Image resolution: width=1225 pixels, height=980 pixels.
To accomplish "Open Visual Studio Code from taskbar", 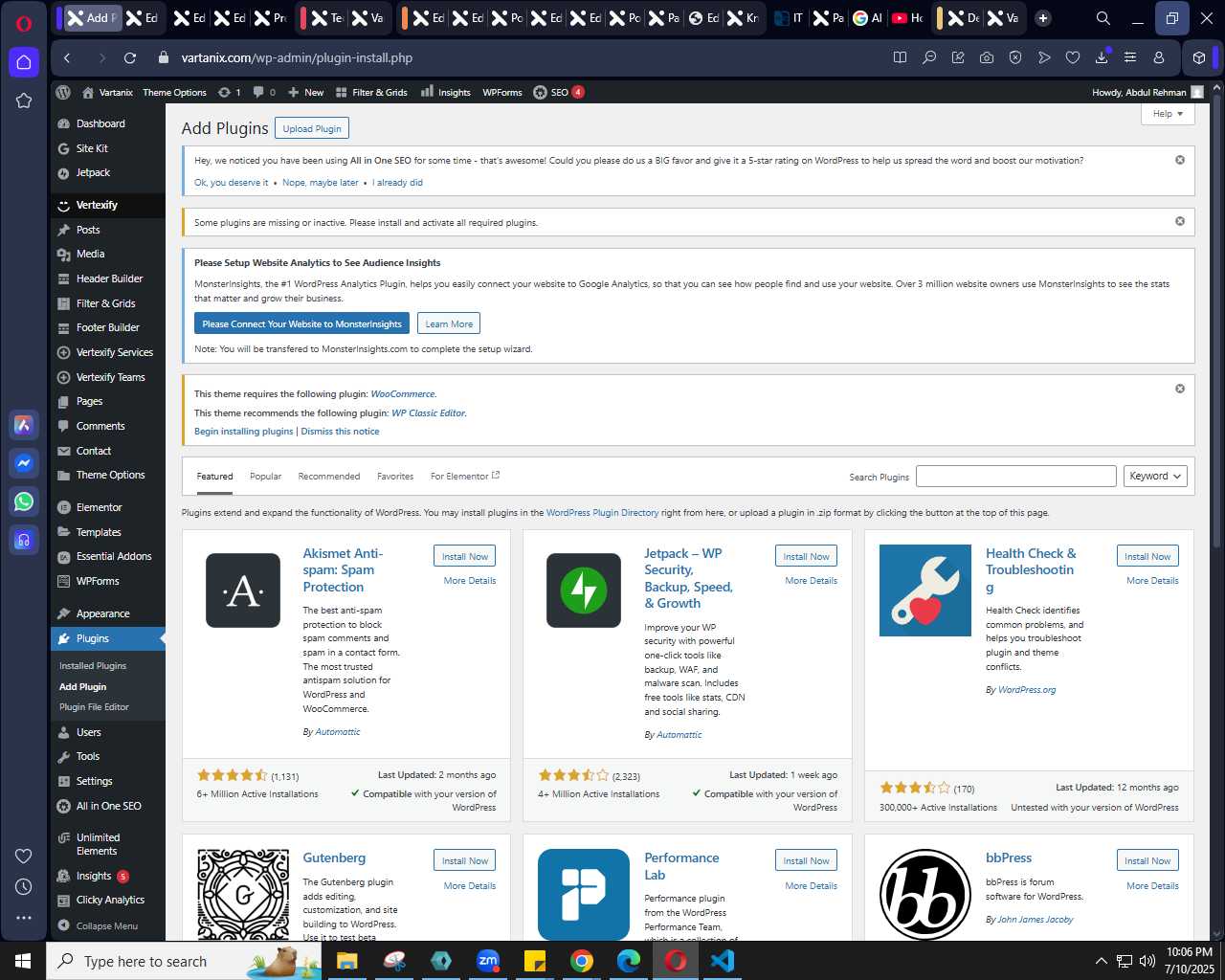I will coord(723,961).
